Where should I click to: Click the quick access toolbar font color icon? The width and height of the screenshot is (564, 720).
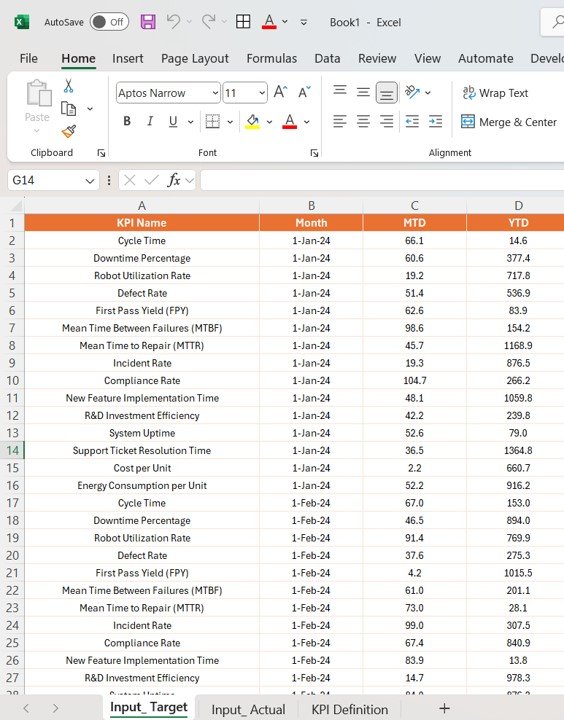tap(270, 22)
